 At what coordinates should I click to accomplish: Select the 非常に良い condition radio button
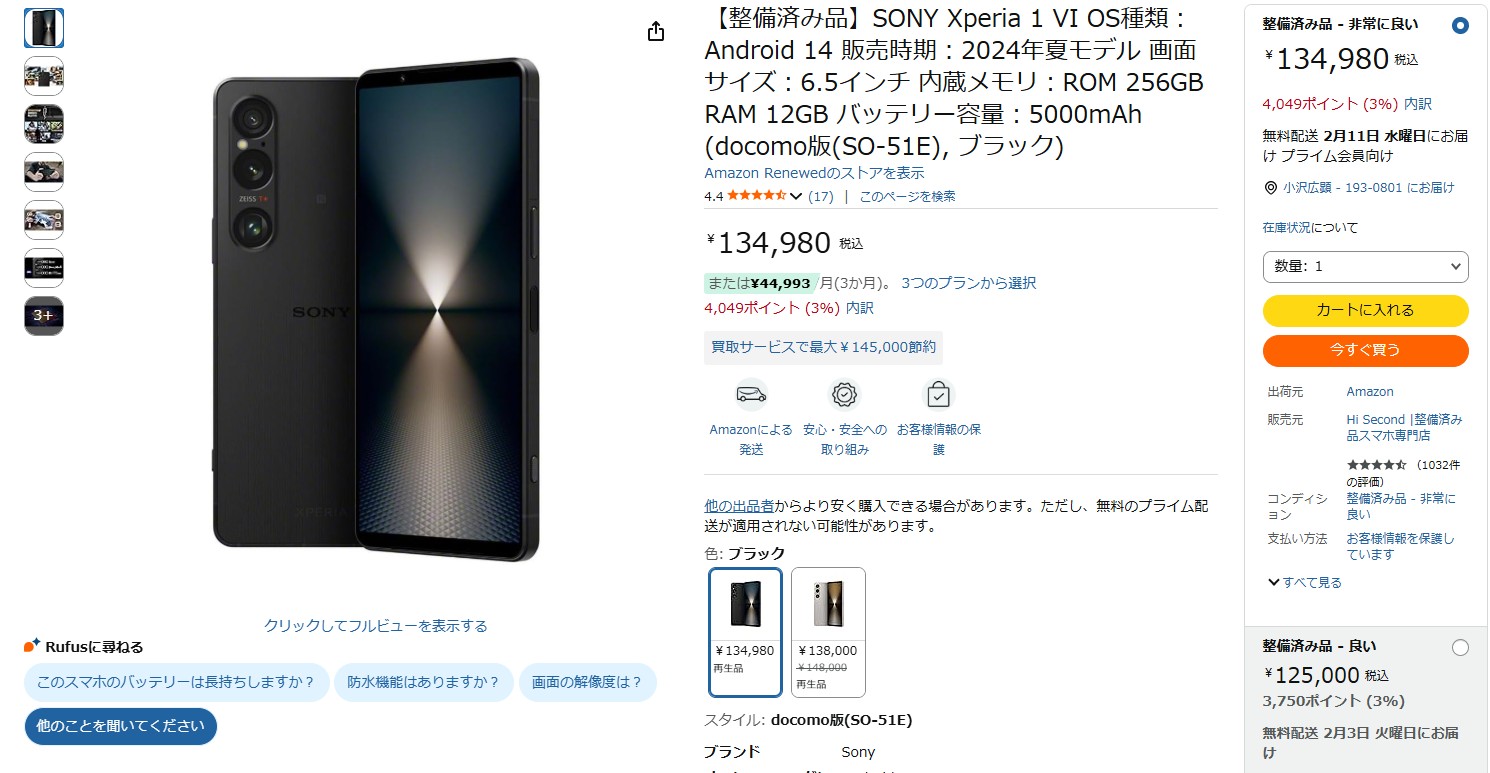click(1460, 26)
